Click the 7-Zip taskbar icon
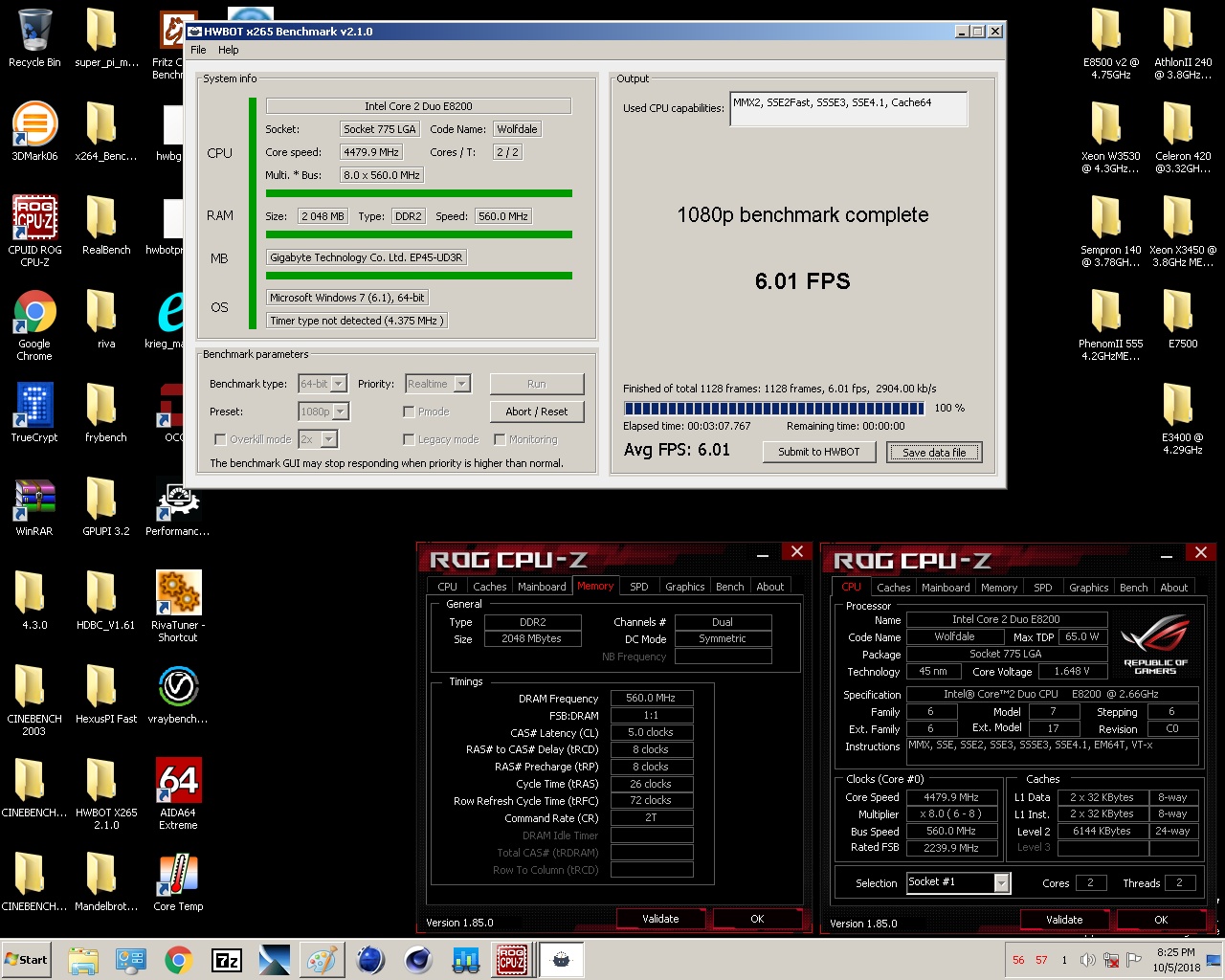Viewport: 1225px width, 980px height. pos(227,960)
